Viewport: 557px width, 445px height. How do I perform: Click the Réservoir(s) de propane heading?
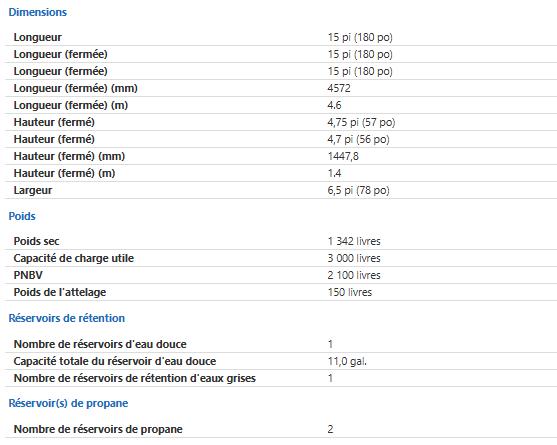click(68, 403)
